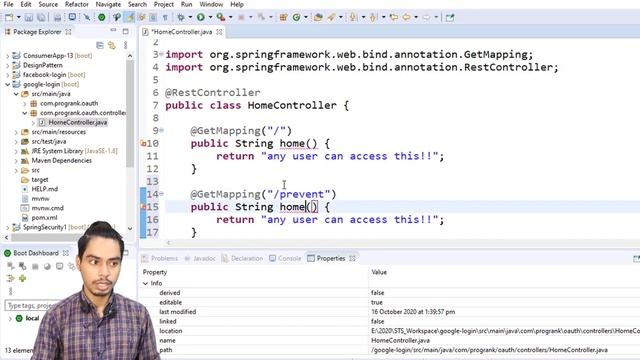Click the New Java Package toolbar icon
Viewport: 640px width, 360px height.
(283, 18)
